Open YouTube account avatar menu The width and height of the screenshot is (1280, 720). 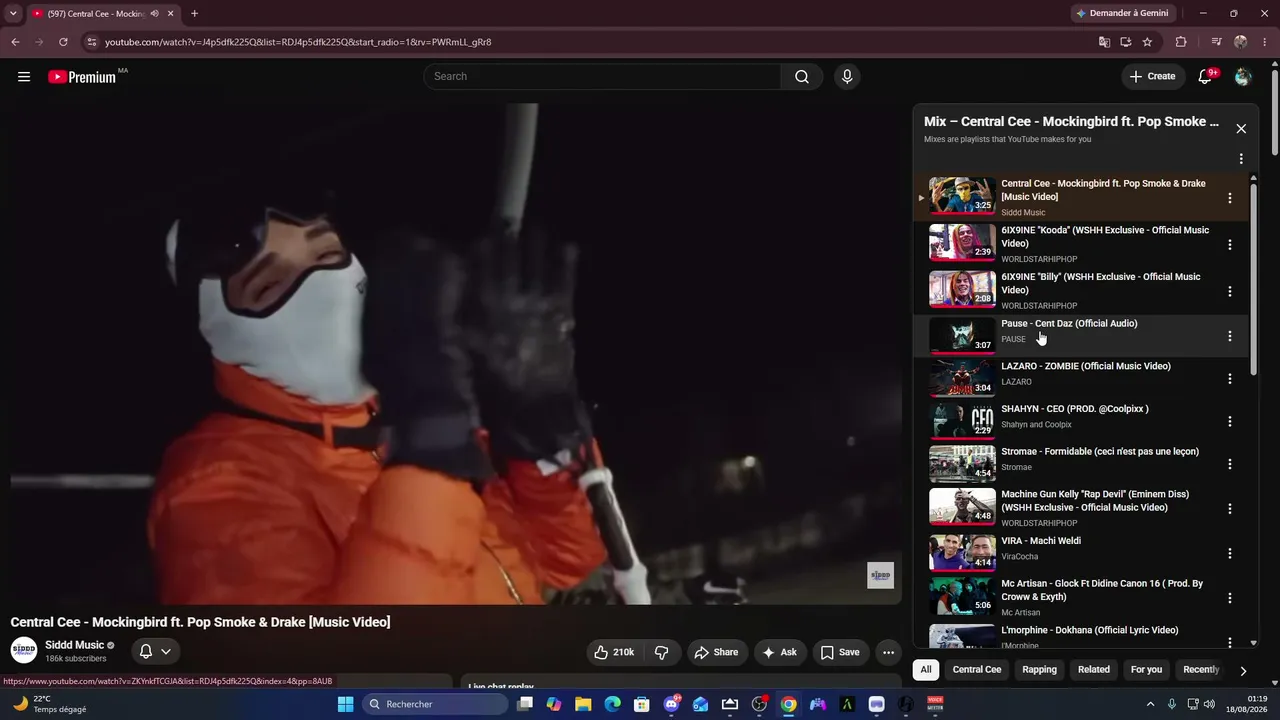point(1243,77)
